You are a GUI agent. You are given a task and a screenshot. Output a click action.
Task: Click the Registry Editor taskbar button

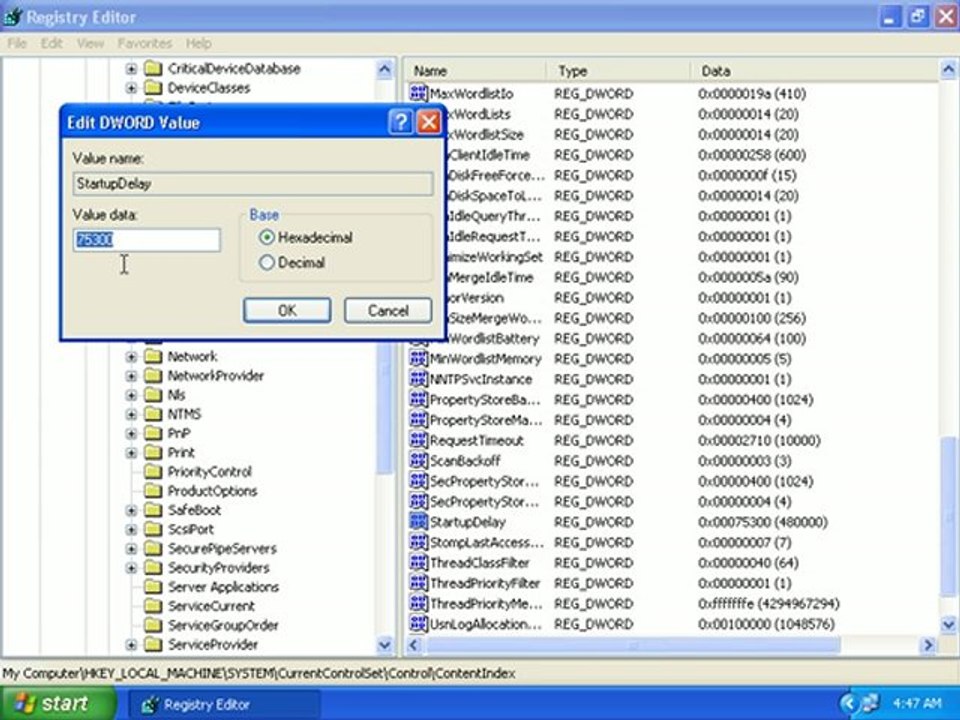[x=224, y=705]
